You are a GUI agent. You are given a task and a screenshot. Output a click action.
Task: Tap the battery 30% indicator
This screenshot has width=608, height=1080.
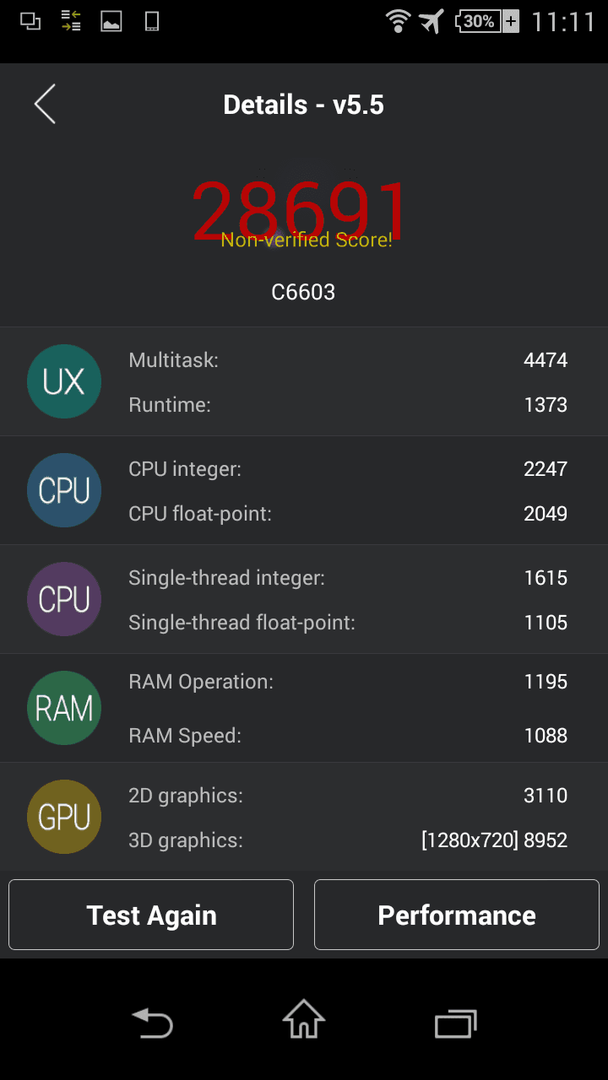point(487,21)
